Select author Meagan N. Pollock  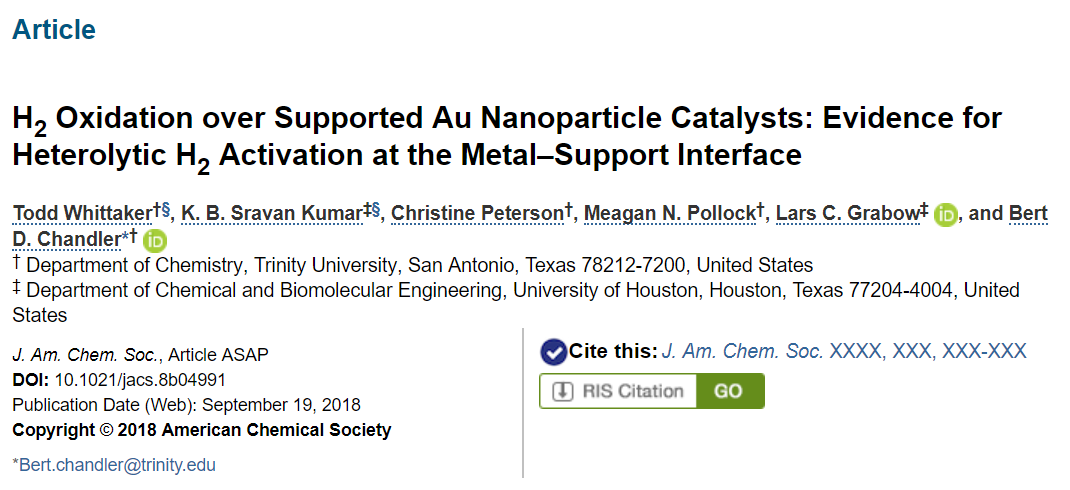[x=670, y=214]
